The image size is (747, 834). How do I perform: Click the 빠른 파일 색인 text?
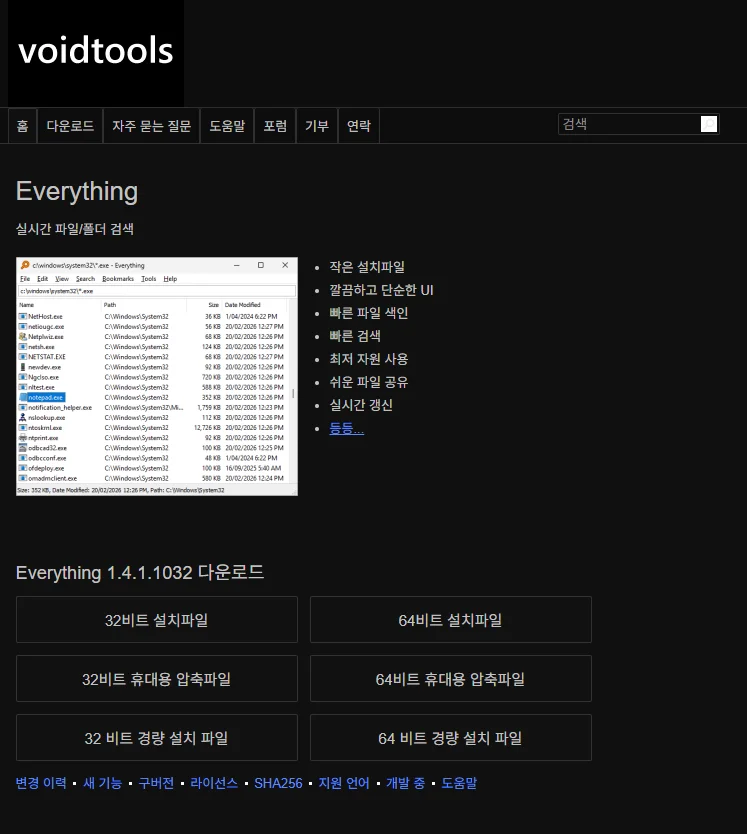(x=369, y=313)
